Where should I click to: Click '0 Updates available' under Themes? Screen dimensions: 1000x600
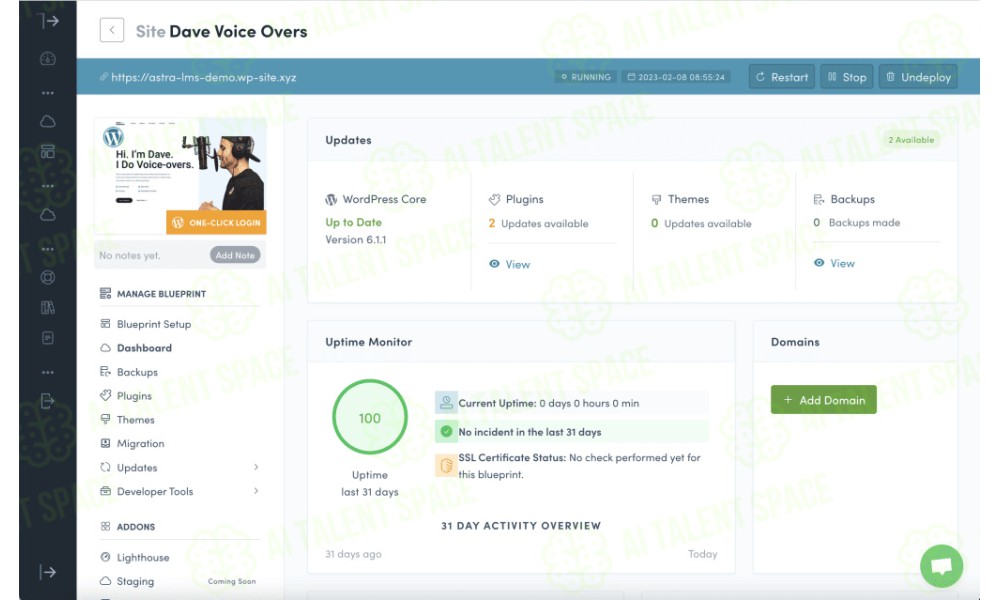point(702,223)
